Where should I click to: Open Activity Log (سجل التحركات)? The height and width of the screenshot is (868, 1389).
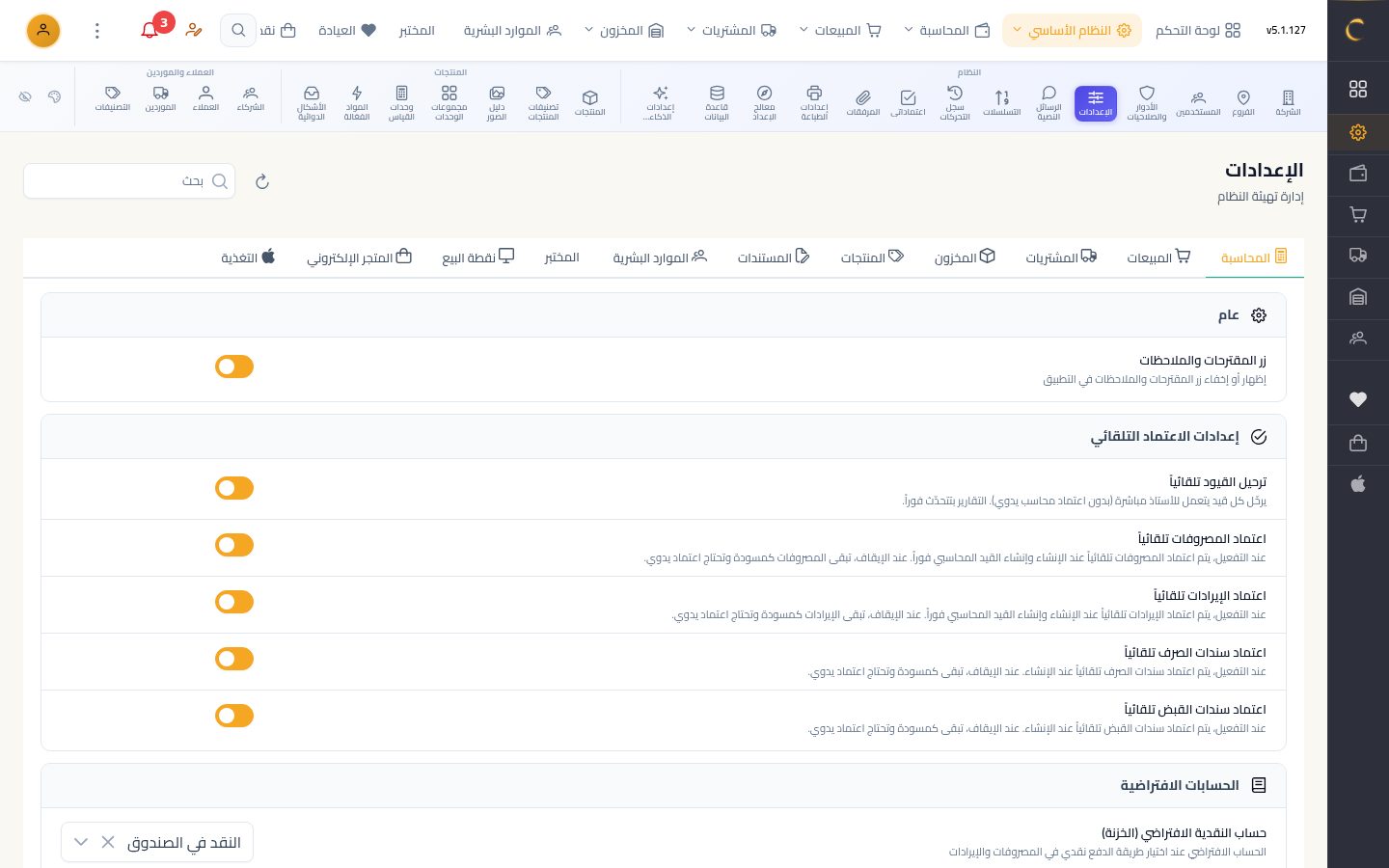(955, 103)
